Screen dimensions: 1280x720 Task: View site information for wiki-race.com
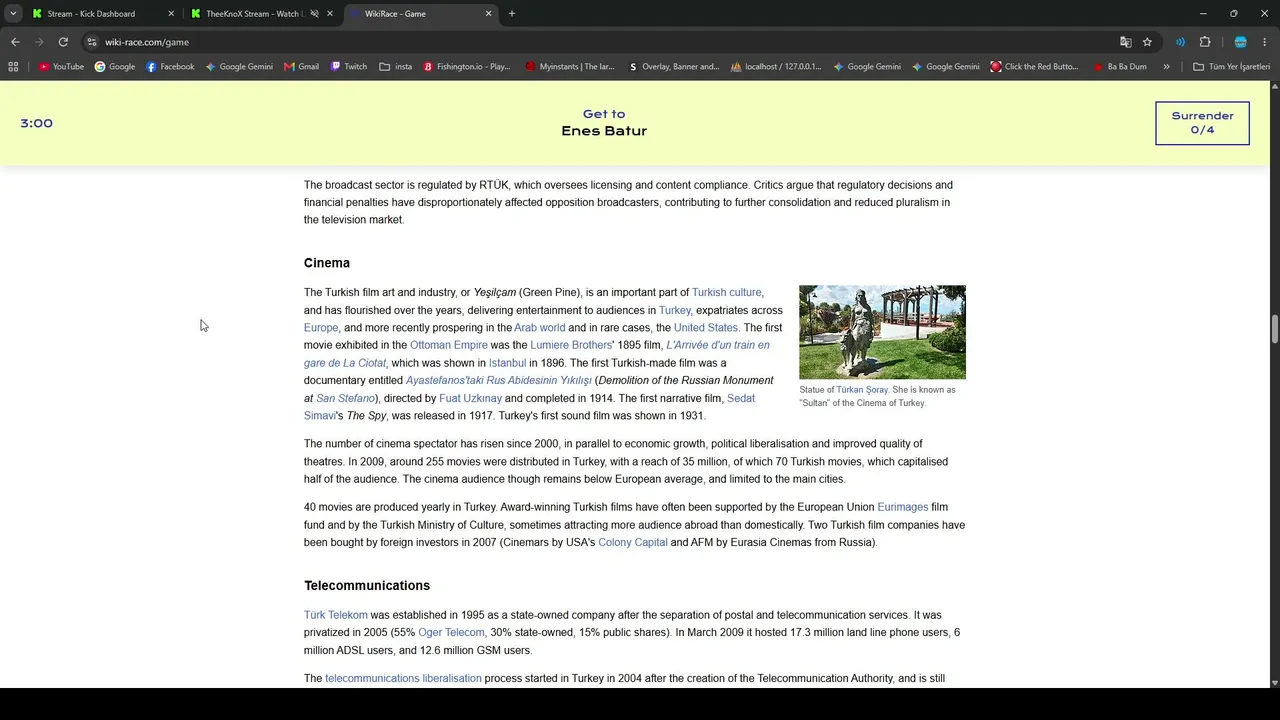(92, 42)
